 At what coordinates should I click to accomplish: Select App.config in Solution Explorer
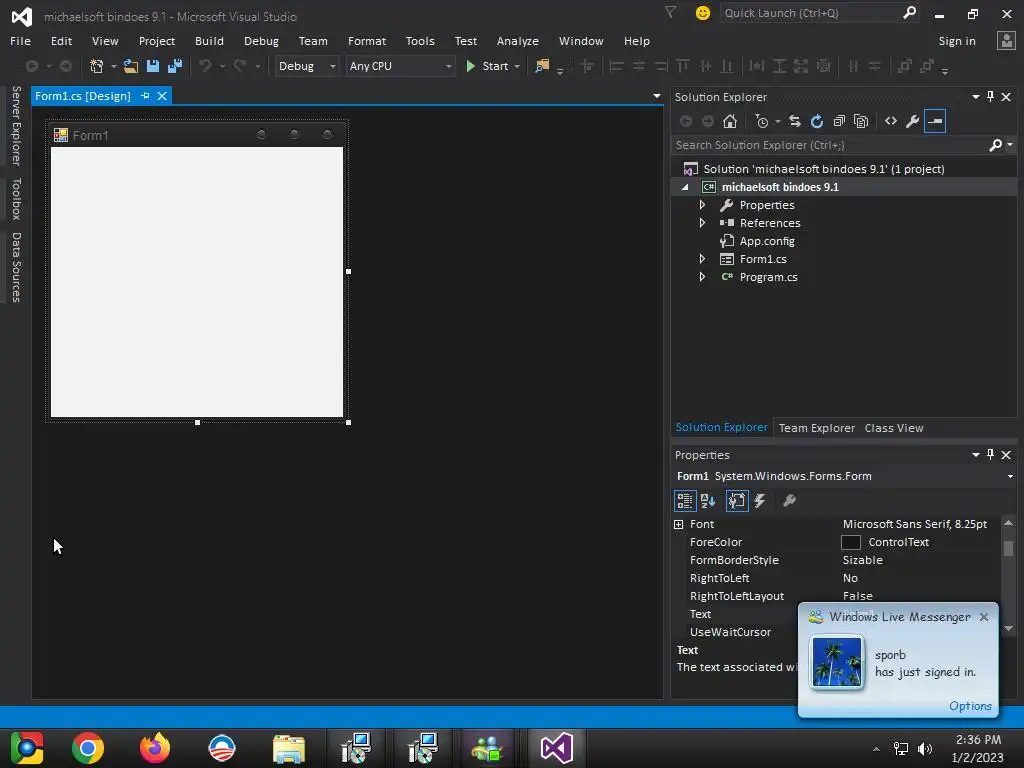(767, 241)
